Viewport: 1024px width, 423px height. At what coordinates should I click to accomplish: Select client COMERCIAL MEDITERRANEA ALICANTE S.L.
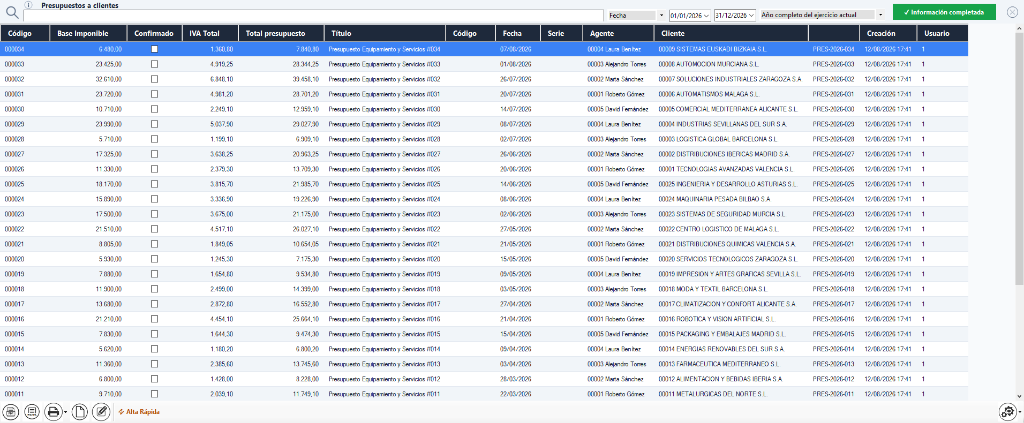(728, 109)
